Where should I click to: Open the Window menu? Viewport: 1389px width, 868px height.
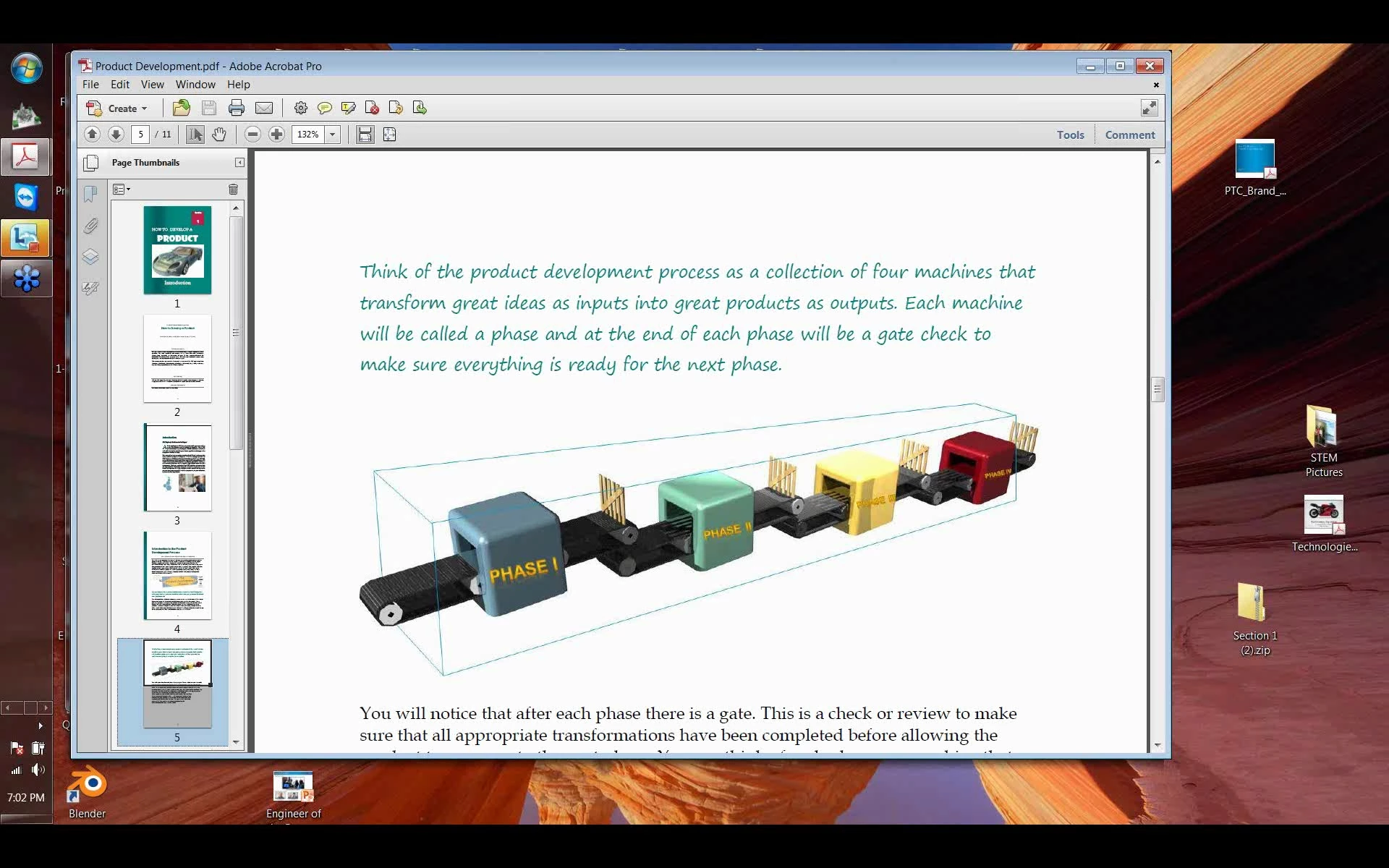click(x=195, y=85)
